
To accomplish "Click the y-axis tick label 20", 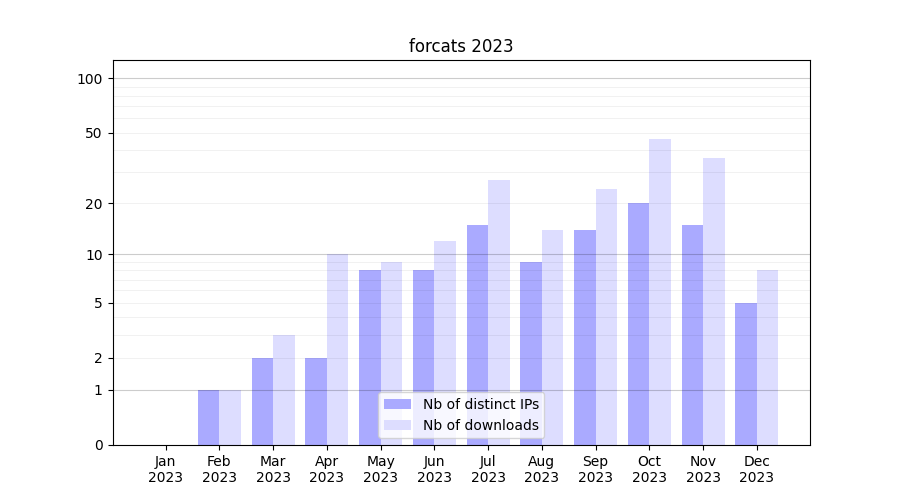I will [94, 204].
